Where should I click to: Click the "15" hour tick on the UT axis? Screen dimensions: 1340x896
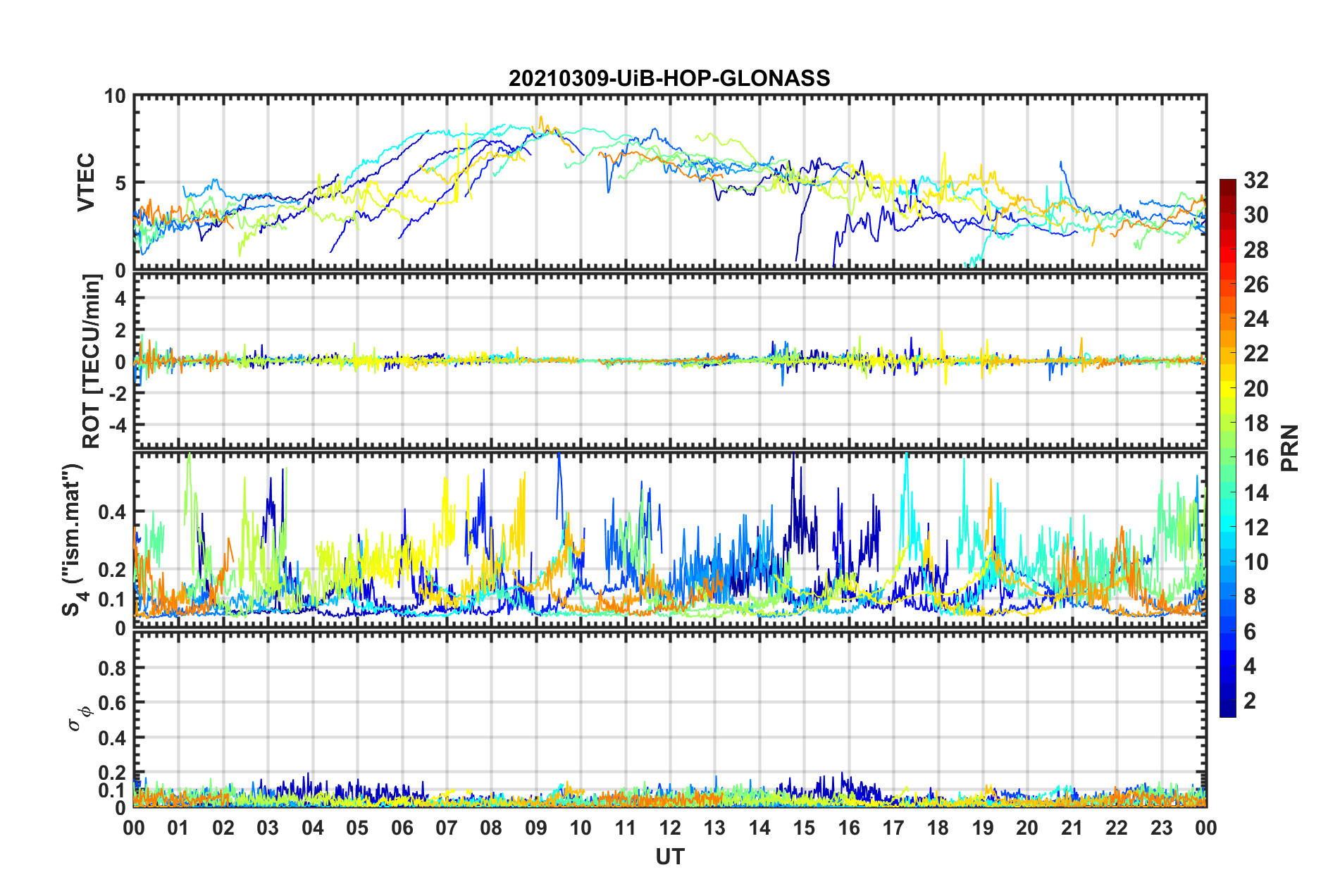point(804,828)
